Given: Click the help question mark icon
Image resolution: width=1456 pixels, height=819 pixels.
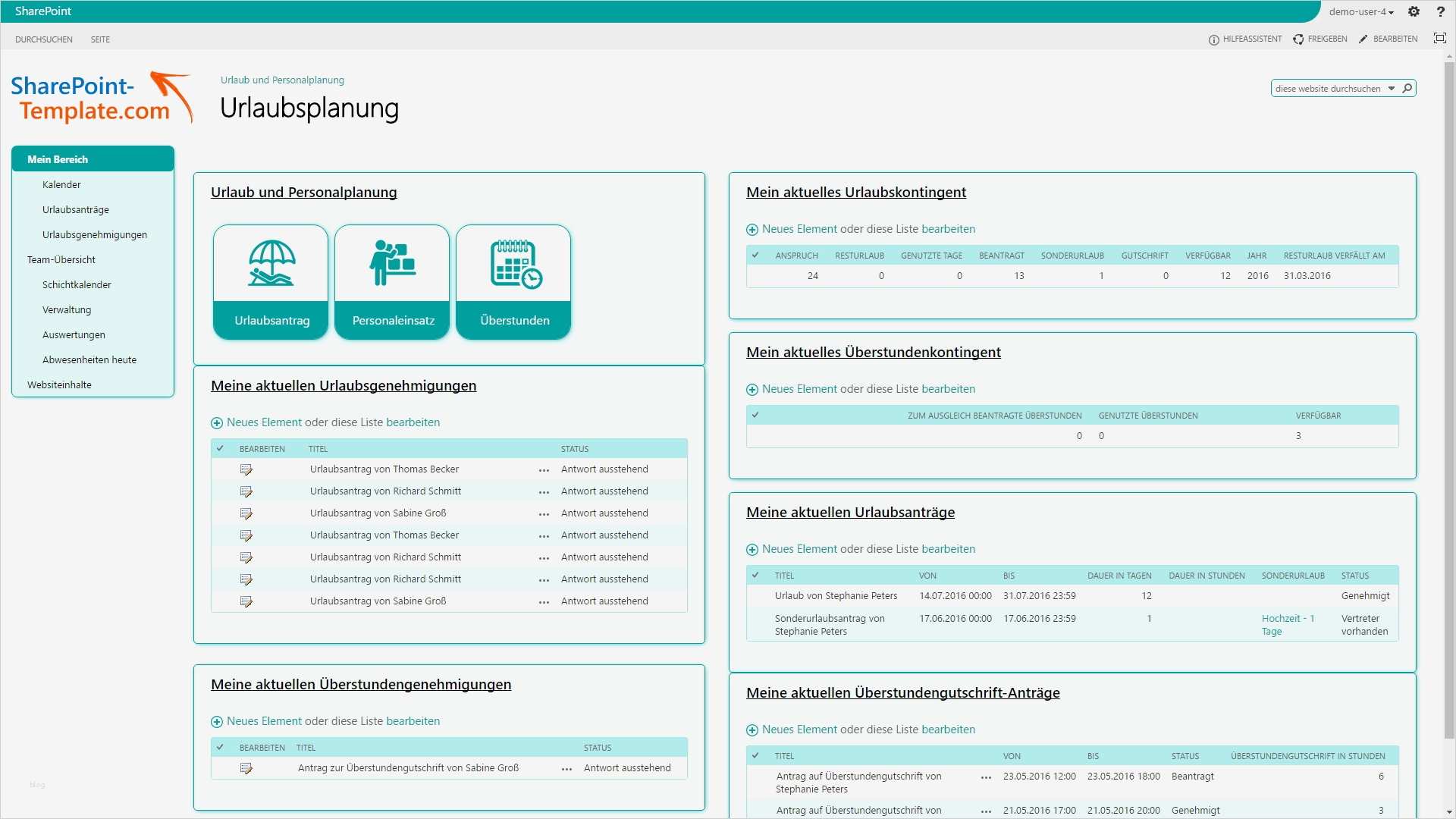Looking at the screenshot, I should pos(1440,11).
